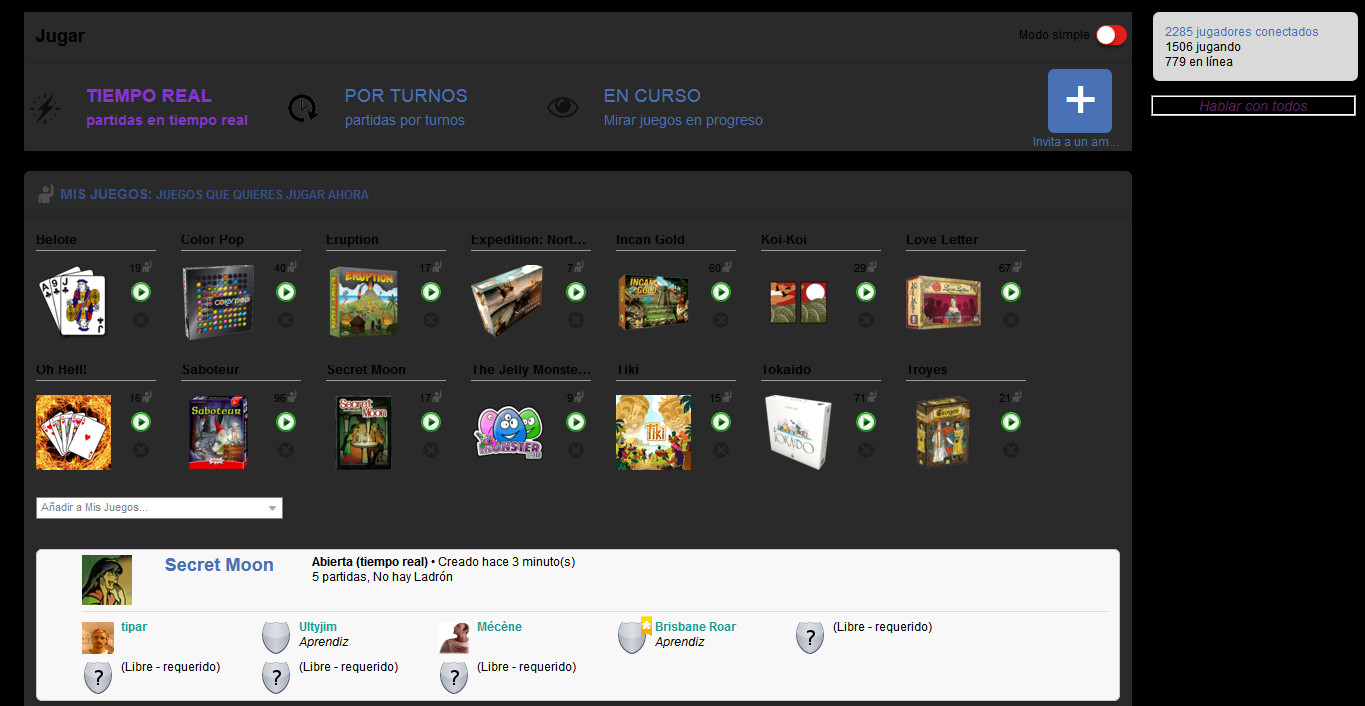Start a Tokaido game
This screenshot has width=1365, height=706.
[x=866, y=422]
